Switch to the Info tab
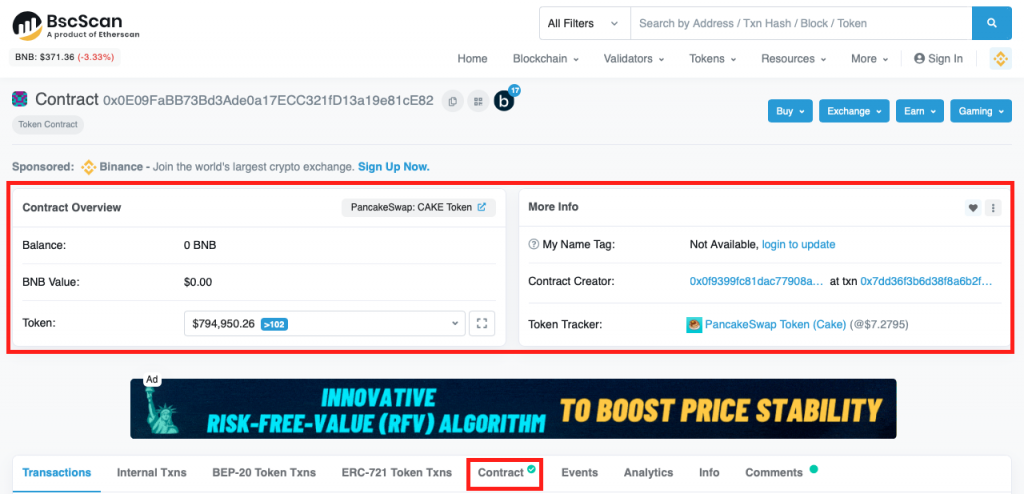This screenshot has height=494, width=1024. pos(709,472)
